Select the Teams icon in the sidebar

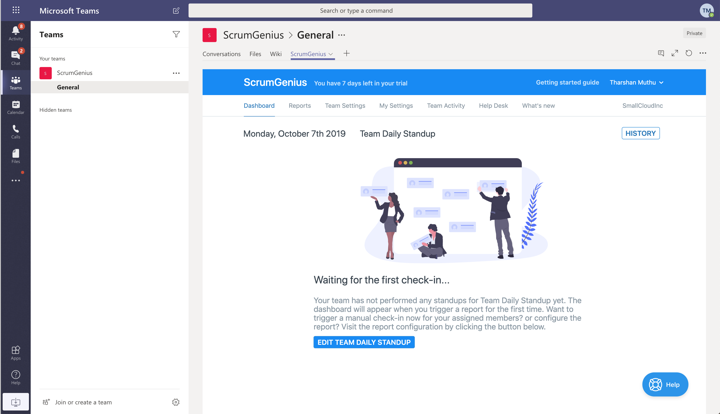[x=16, y=82]
